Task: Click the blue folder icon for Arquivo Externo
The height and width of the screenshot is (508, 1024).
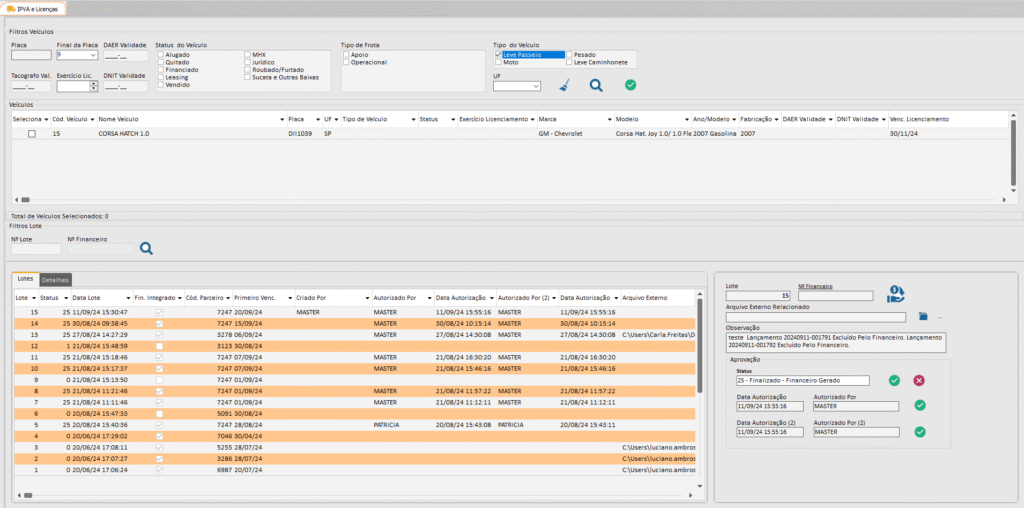Action: click(x=923, y=317)
